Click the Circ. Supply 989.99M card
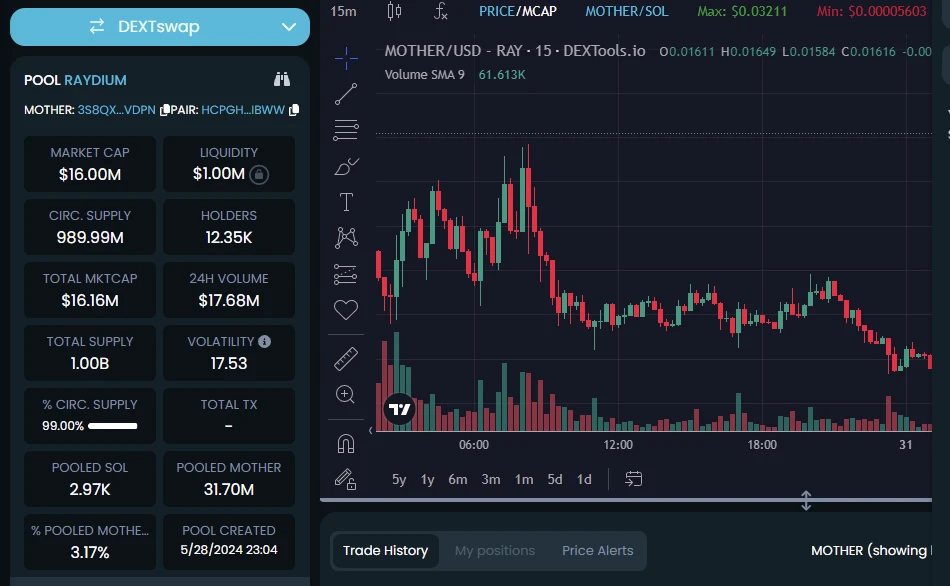This screenshot has width=950, height=586. 90,227
